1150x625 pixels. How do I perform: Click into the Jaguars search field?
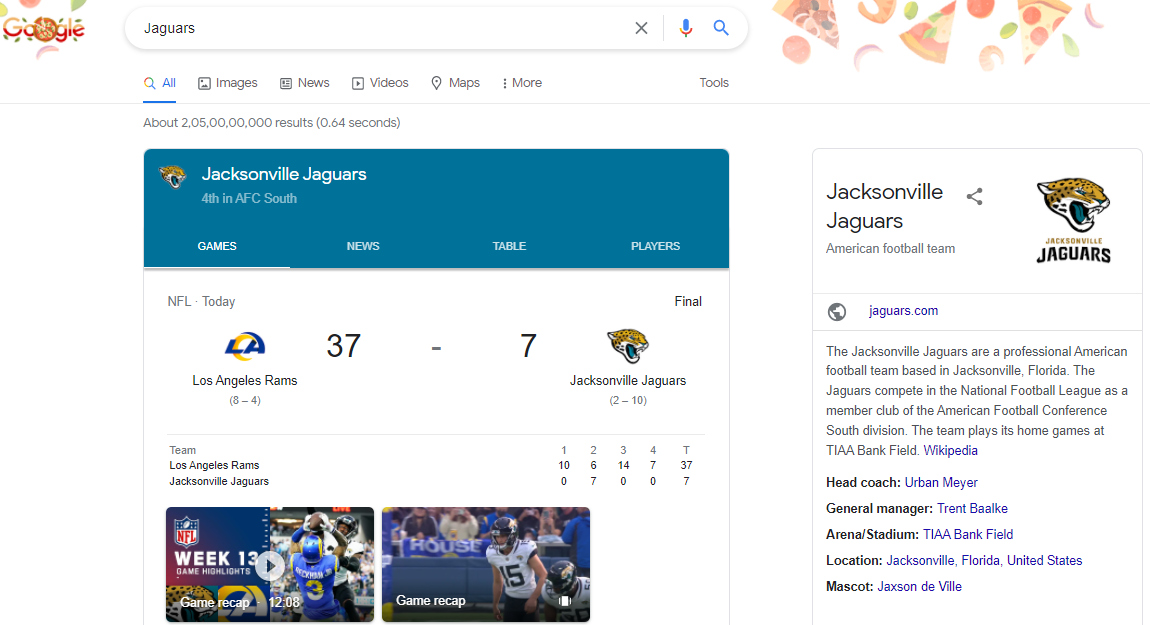tap(380, 28)
